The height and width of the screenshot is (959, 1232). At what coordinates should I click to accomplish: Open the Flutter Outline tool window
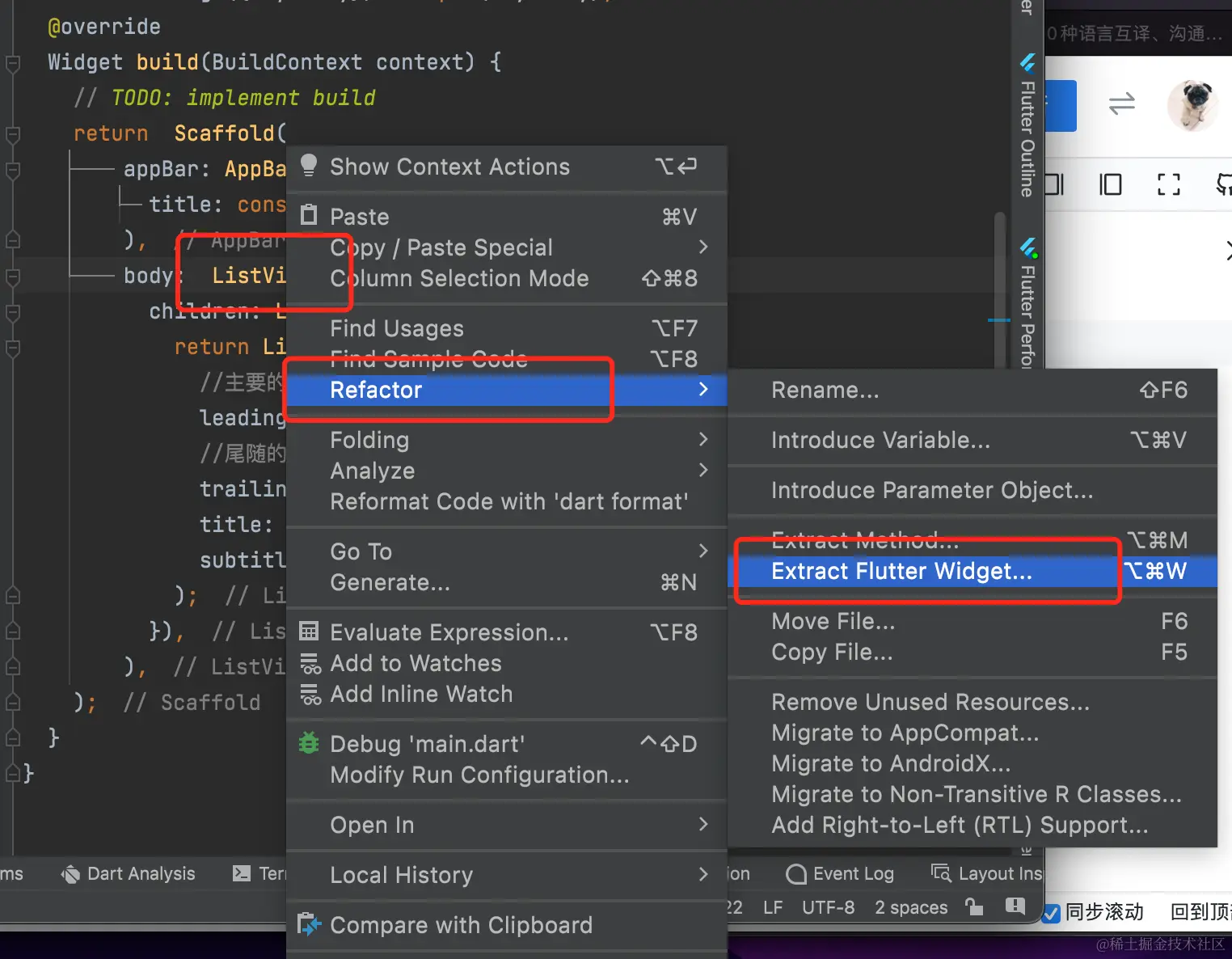pyautogui.click(x=1027, y=126)
